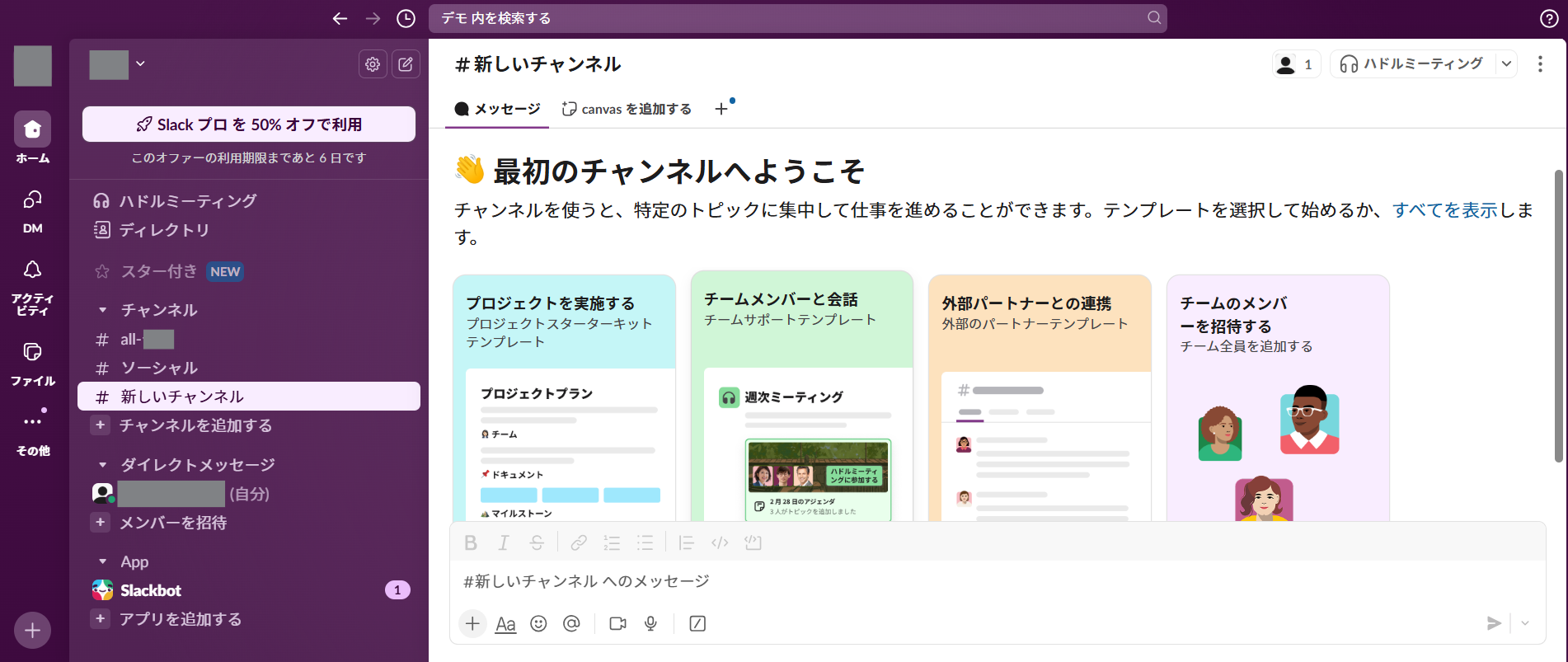The image size is (1568, 662).
Task: Open Files in the left rail
Action: pos(32,364)
